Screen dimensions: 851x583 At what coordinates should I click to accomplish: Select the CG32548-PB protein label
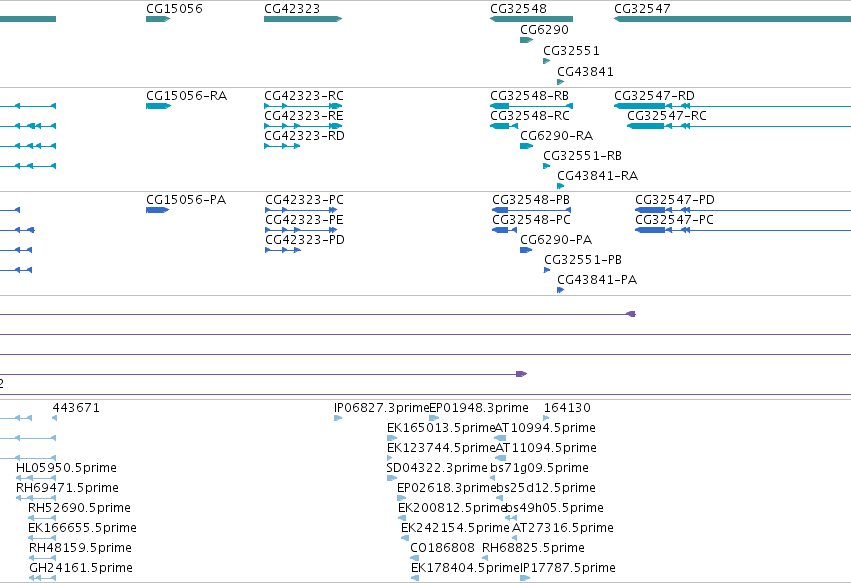[x=531, y=200]
